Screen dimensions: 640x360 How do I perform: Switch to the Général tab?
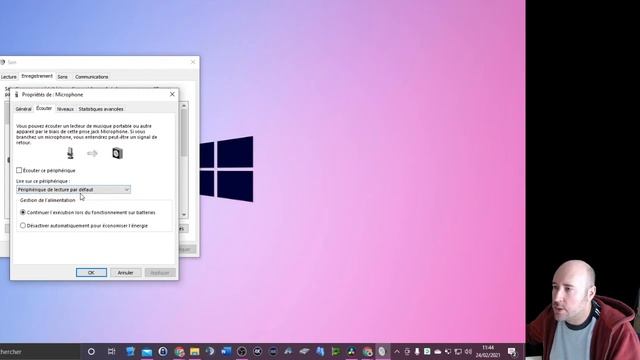23,109
